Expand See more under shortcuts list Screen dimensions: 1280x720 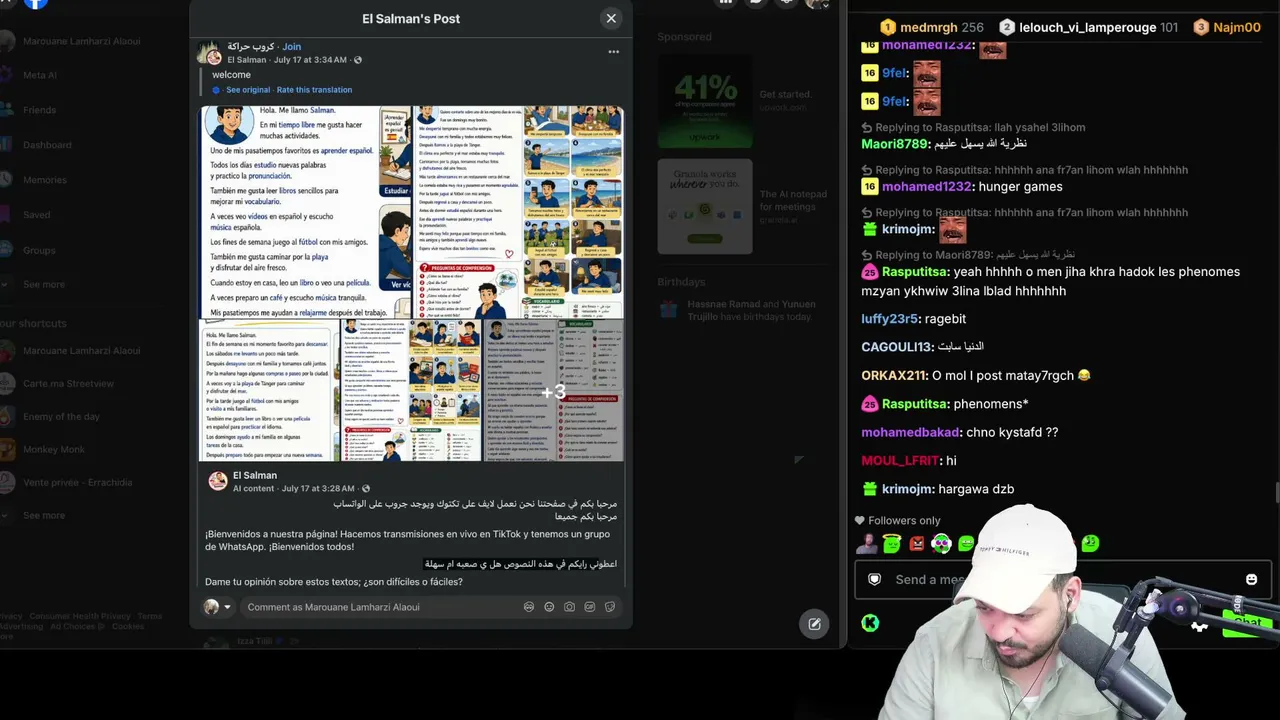[x=44, y=516]
